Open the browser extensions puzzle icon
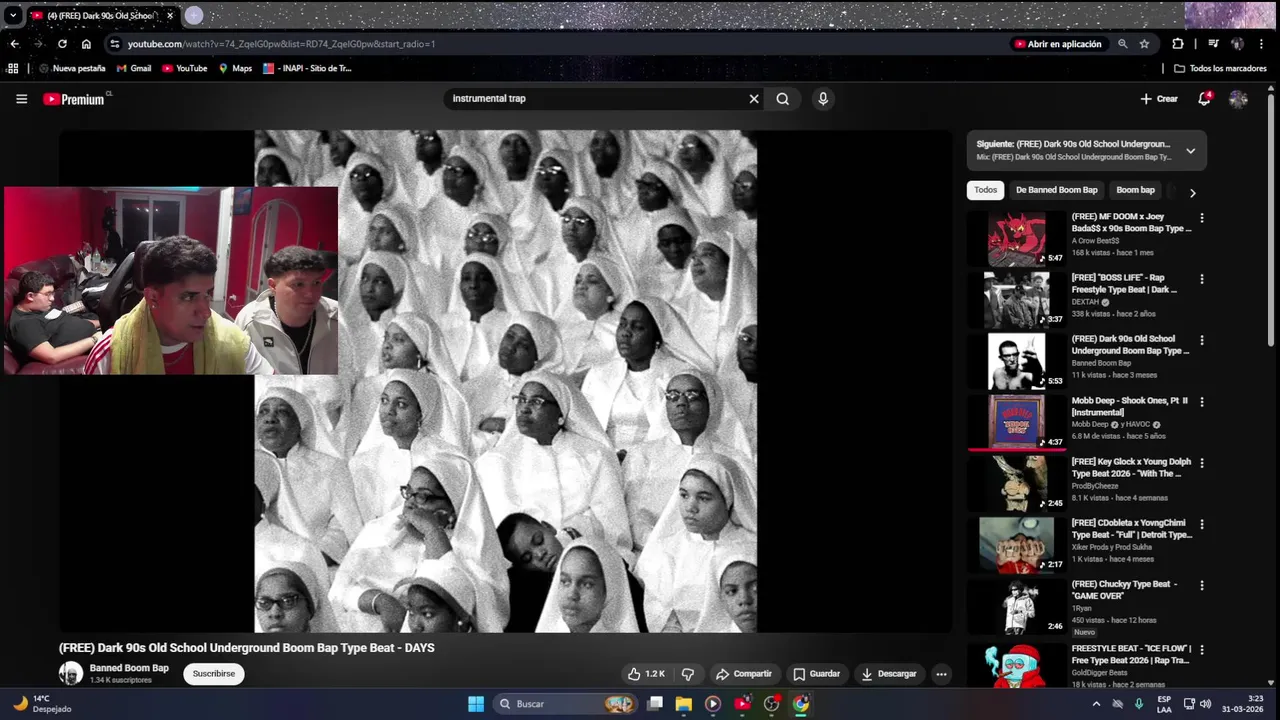1280x720 pixels. tap(1178, 44)
